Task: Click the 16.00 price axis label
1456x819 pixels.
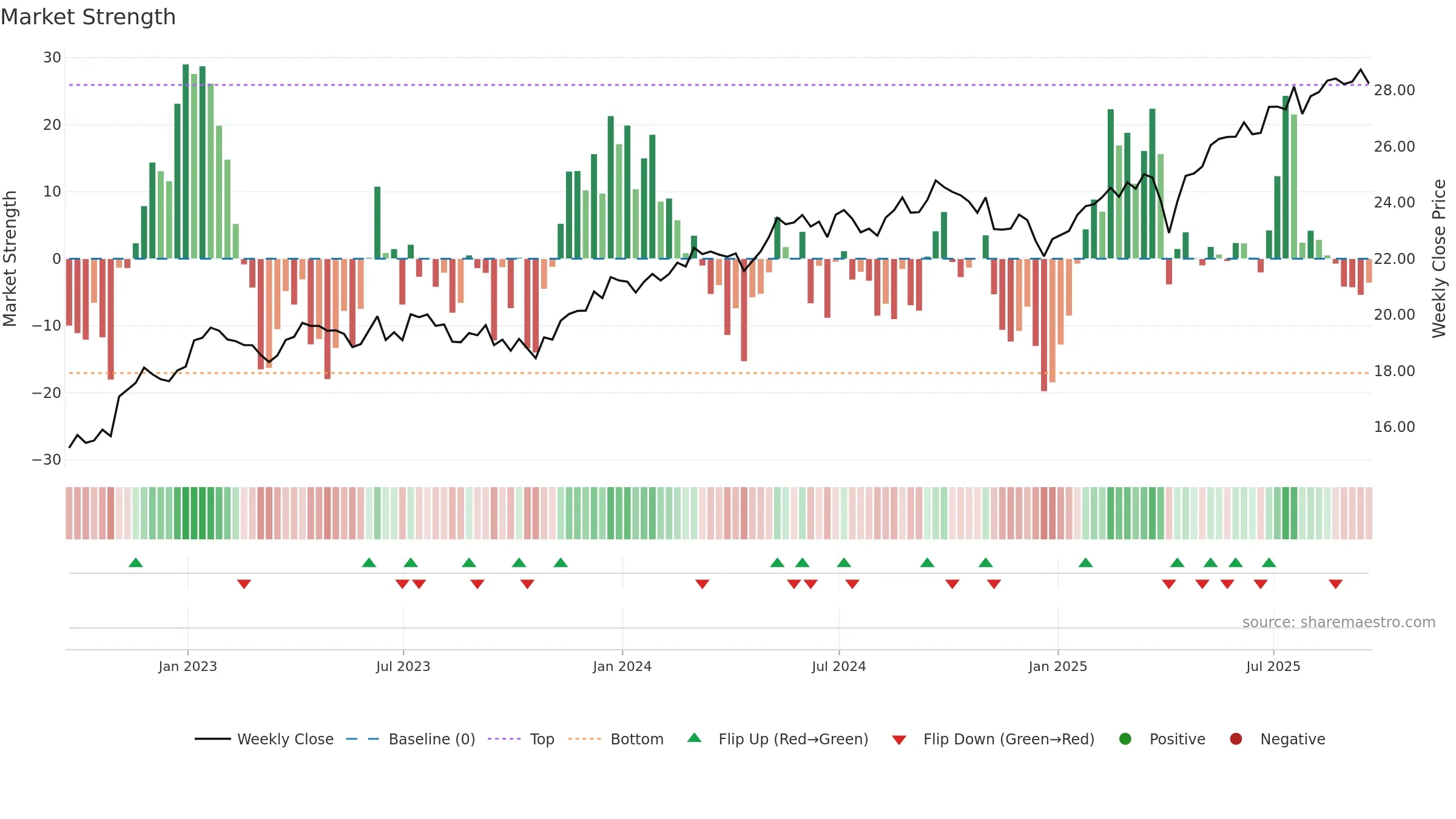Action: click(x=1394, y=427)
